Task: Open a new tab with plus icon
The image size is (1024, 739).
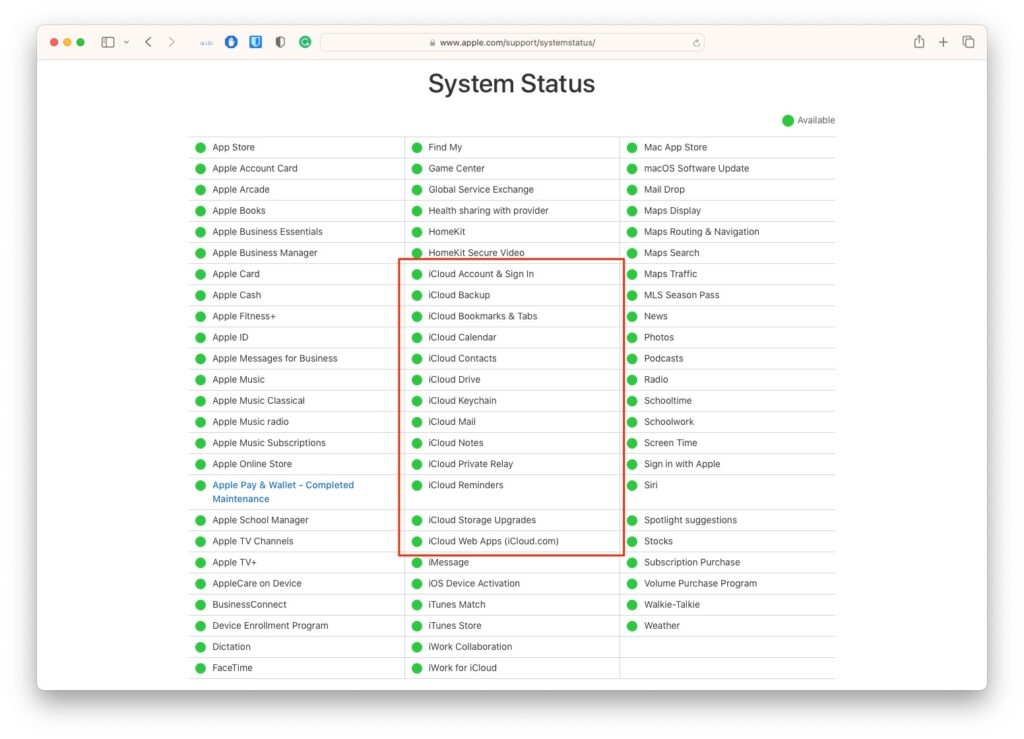Action: pos(943,42)
